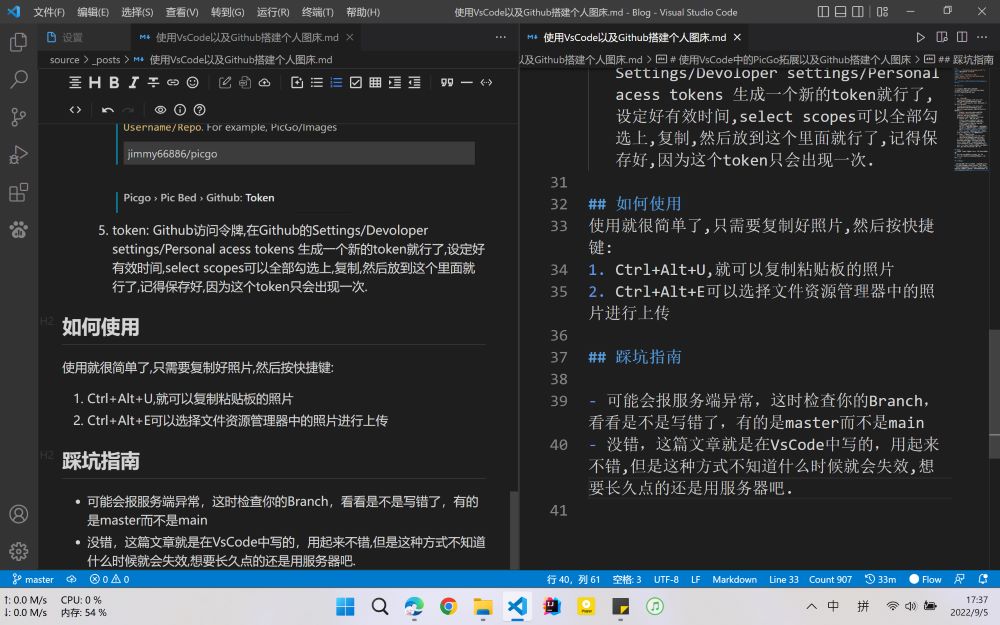
Task: Toggle the primary side bar layout button
Action: pyautogui.click(x=823, y=12)
